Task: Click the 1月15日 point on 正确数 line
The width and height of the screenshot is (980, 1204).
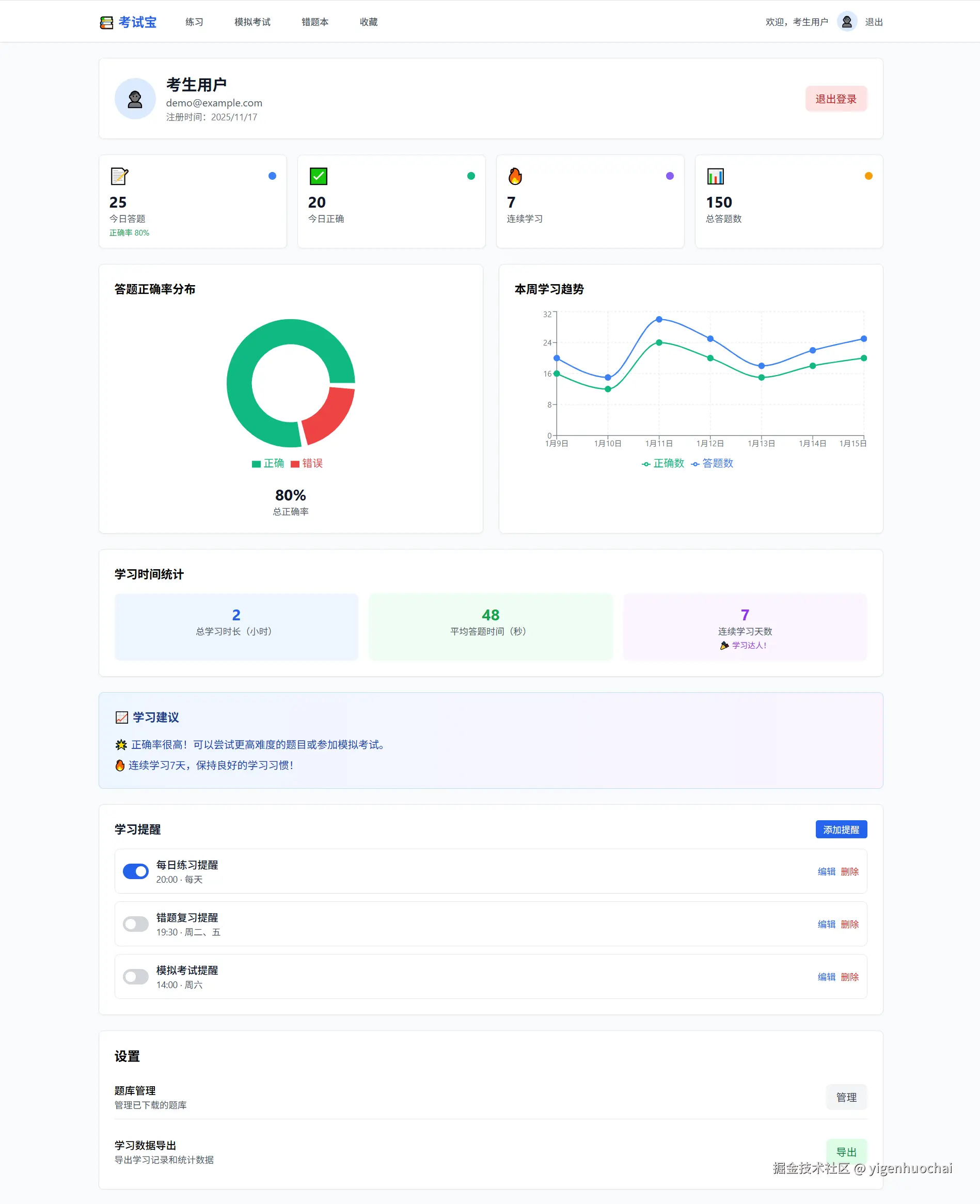Action: click(864, 358)
